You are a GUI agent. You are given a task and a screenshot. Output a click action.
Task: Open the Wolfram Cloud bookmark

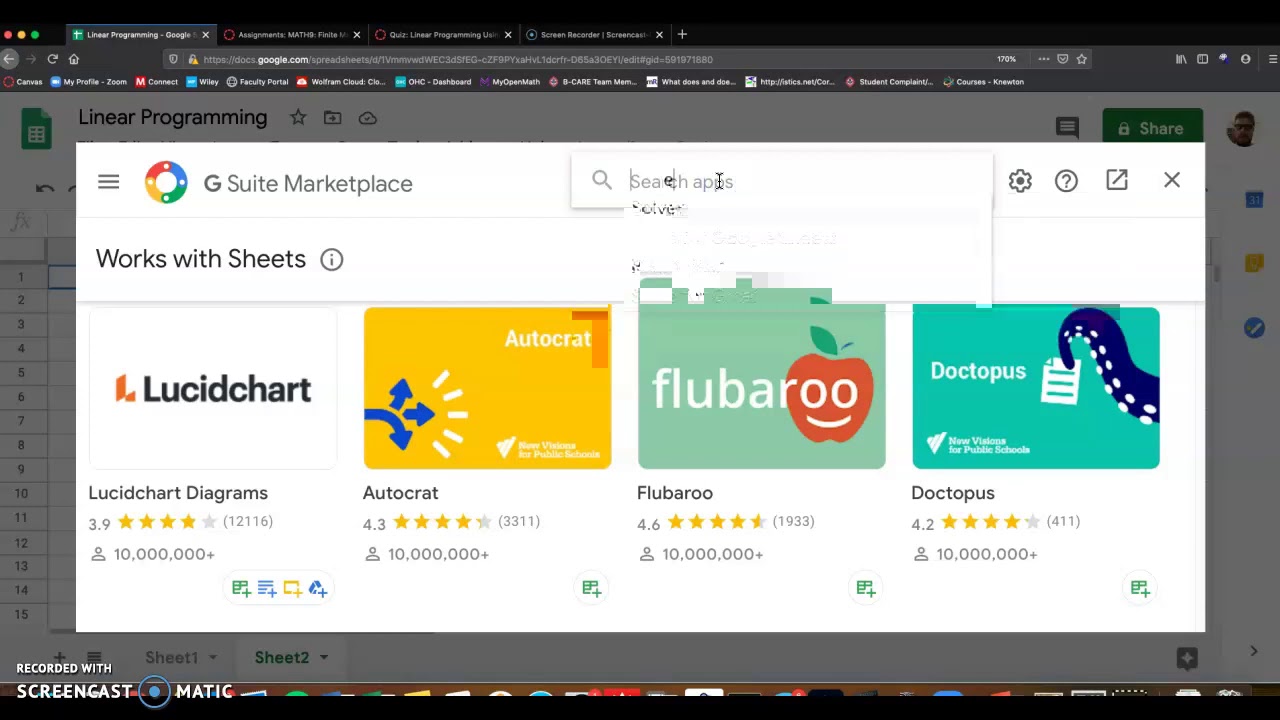click(x=341, y=82)
